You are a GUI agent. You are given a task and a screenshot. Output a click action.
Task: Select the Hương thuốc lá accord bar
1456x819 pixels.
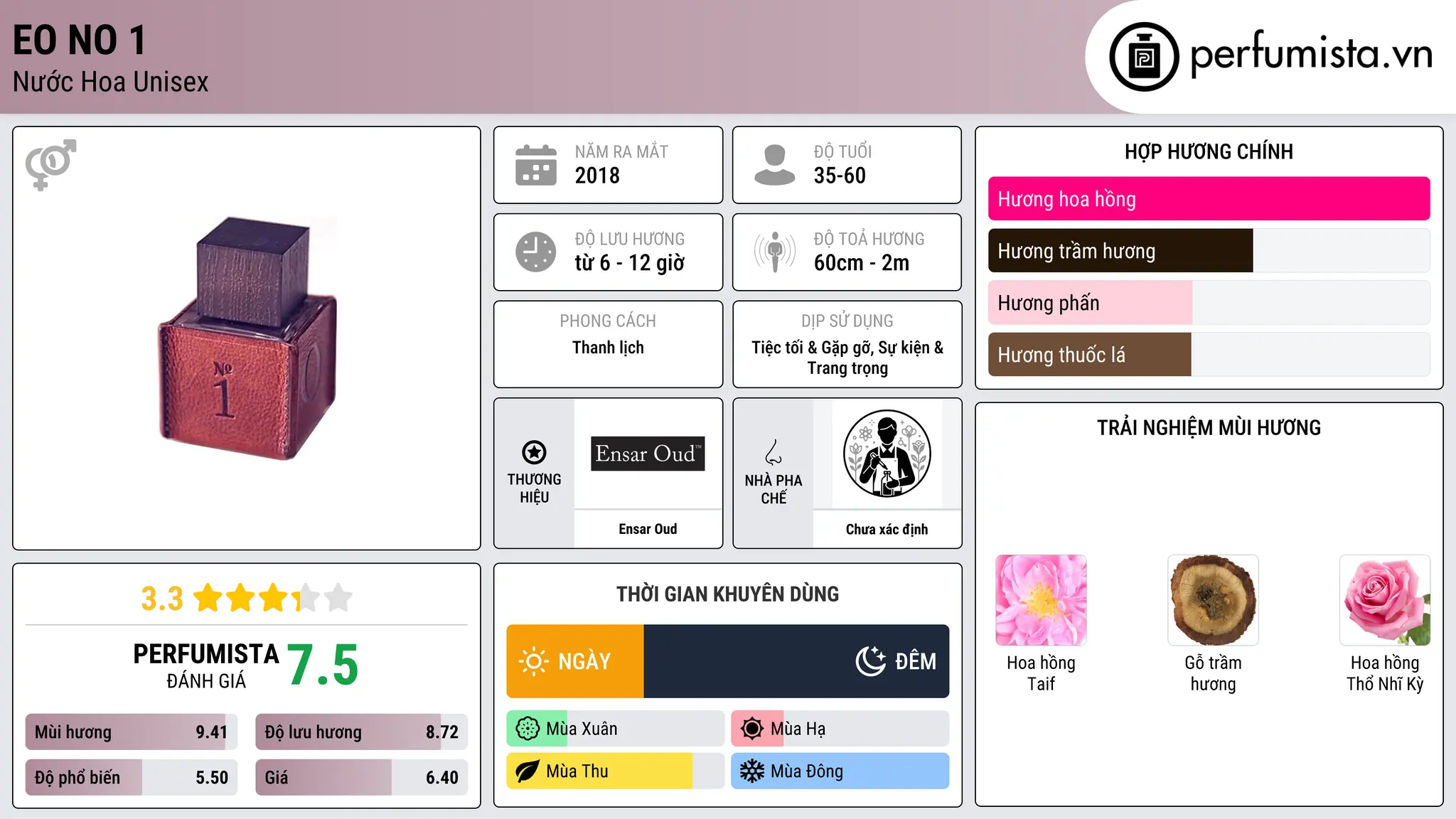pos(1209,354)
